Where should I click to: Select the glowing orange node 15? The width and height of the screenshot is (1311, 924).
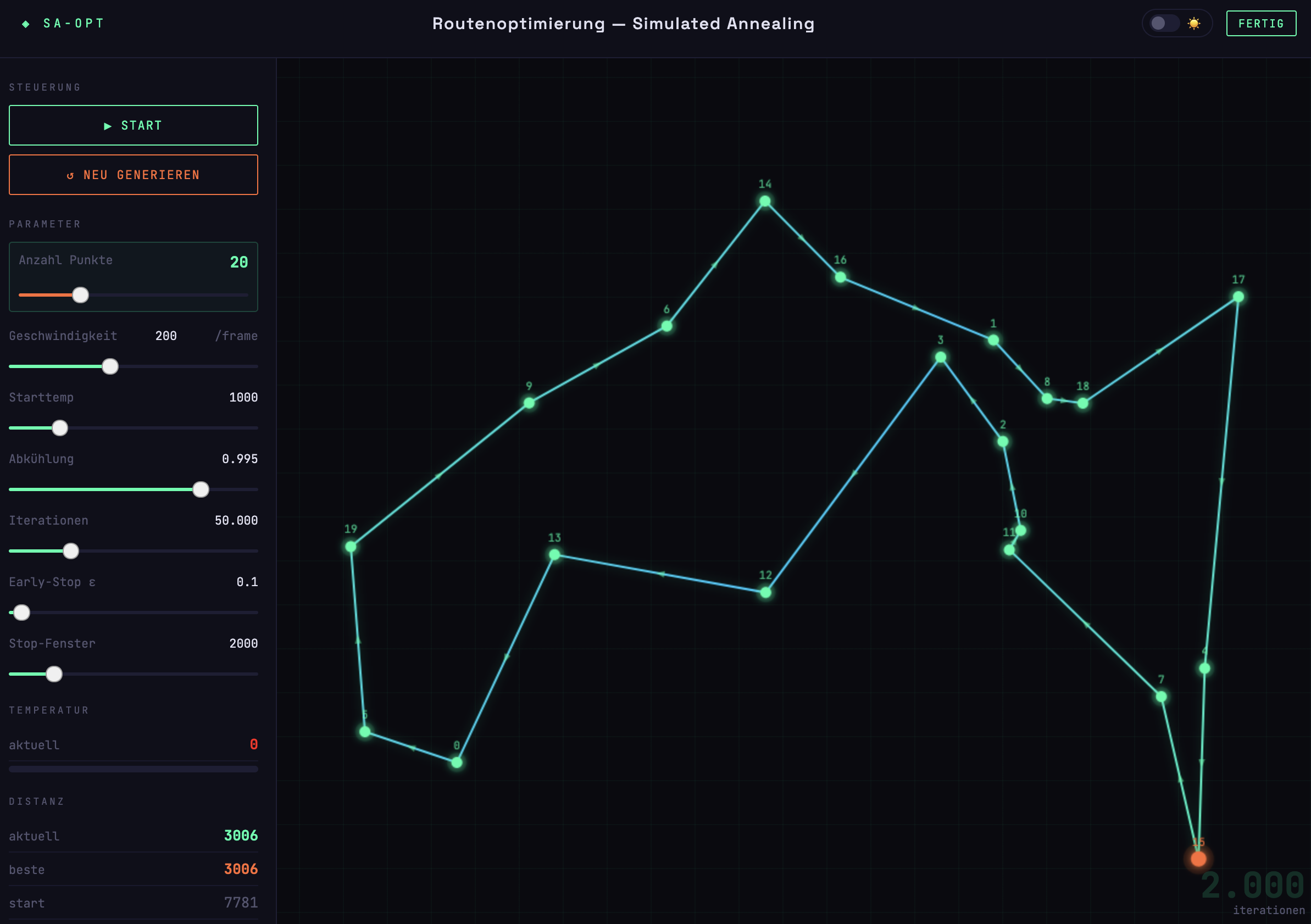(x=1198, y=859)
